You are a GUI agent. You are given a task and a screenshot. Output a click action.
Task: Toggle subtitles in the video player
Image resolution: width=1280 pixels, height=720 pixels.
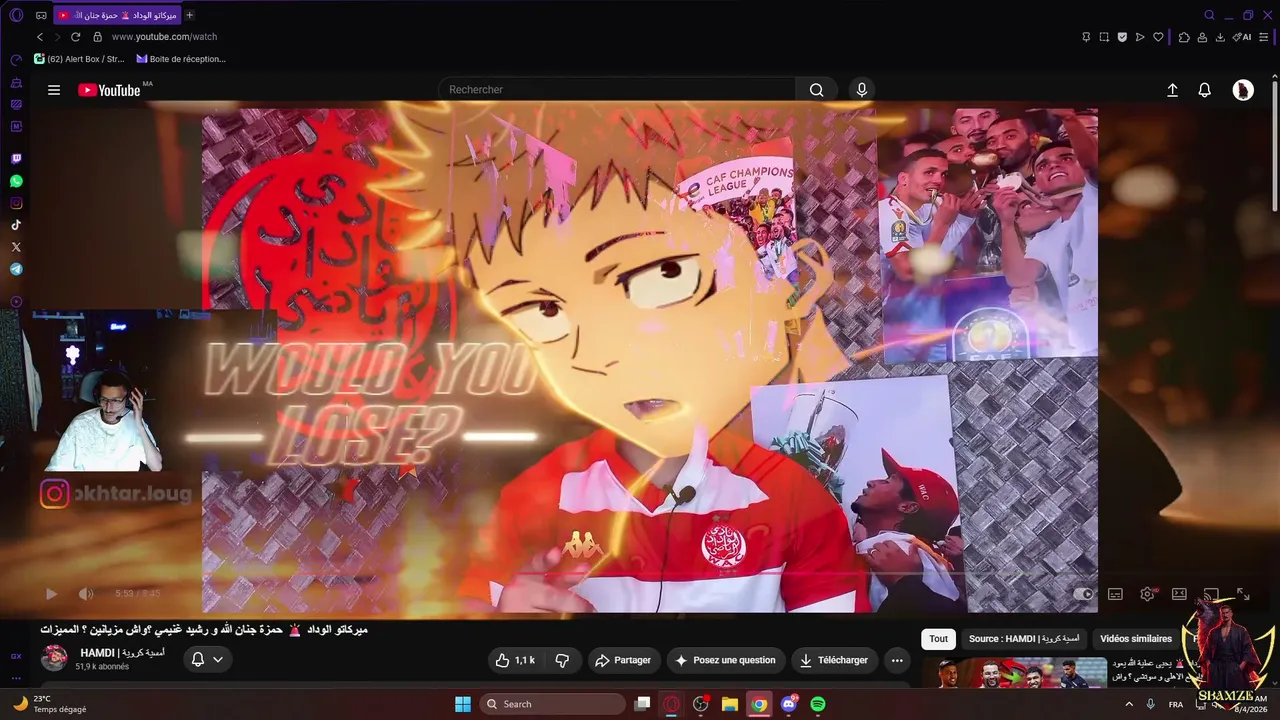tap(1115, 594)
